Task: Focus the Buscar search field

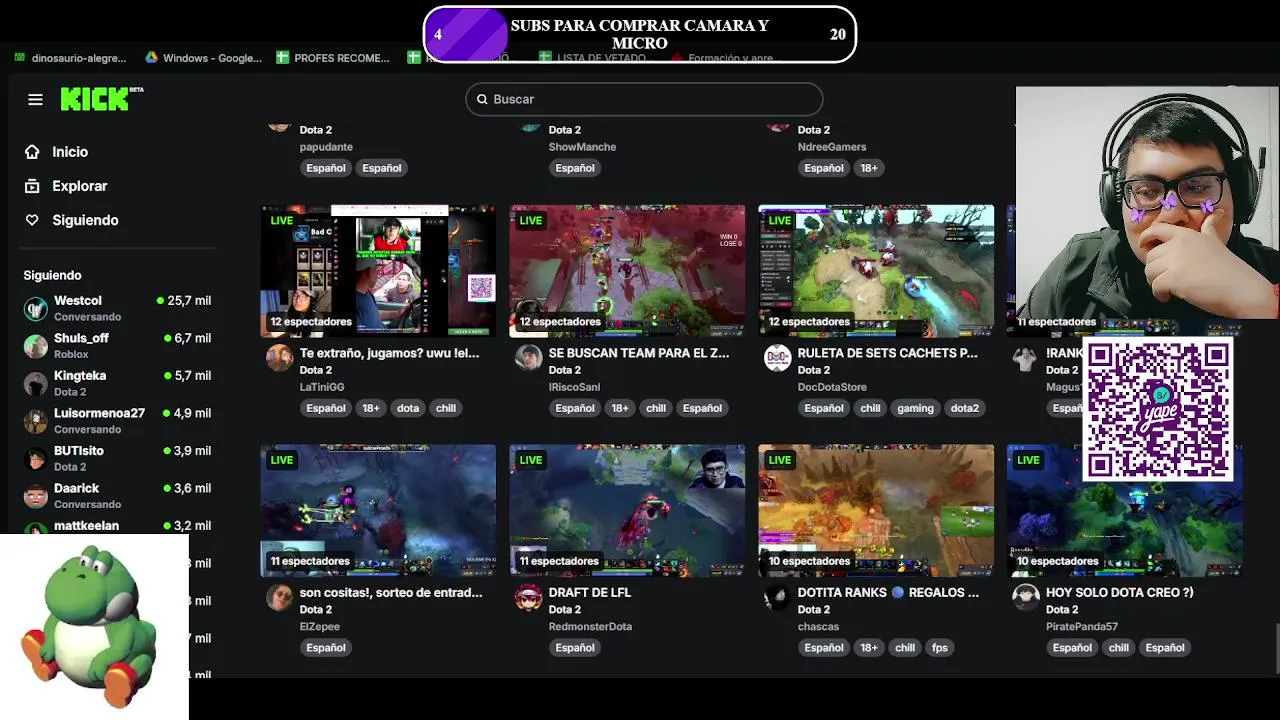Action: [644, 99]
